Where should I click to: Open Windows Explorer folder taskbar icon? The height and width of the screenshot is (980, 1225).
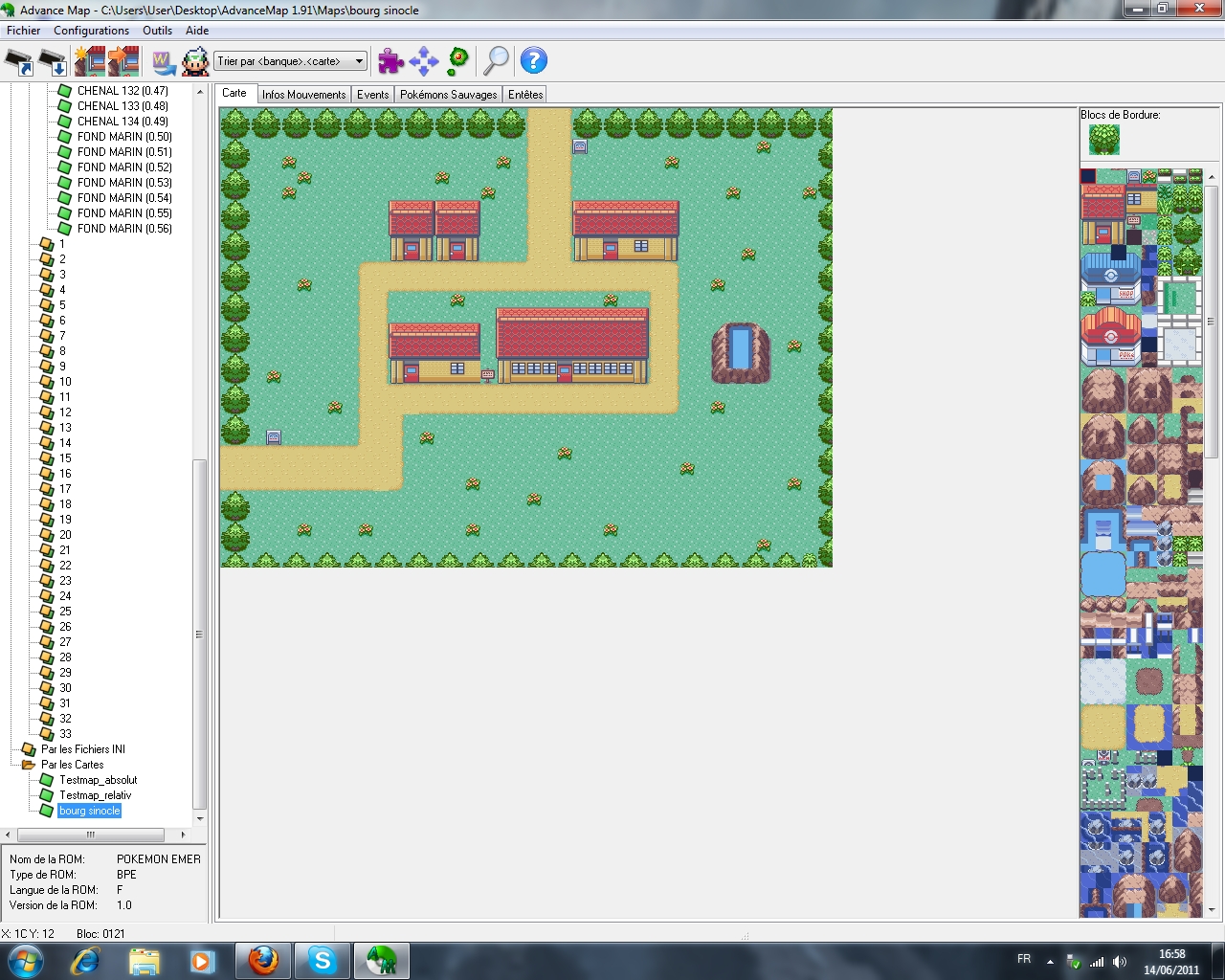pyautogui.click(x=145, y=961)
